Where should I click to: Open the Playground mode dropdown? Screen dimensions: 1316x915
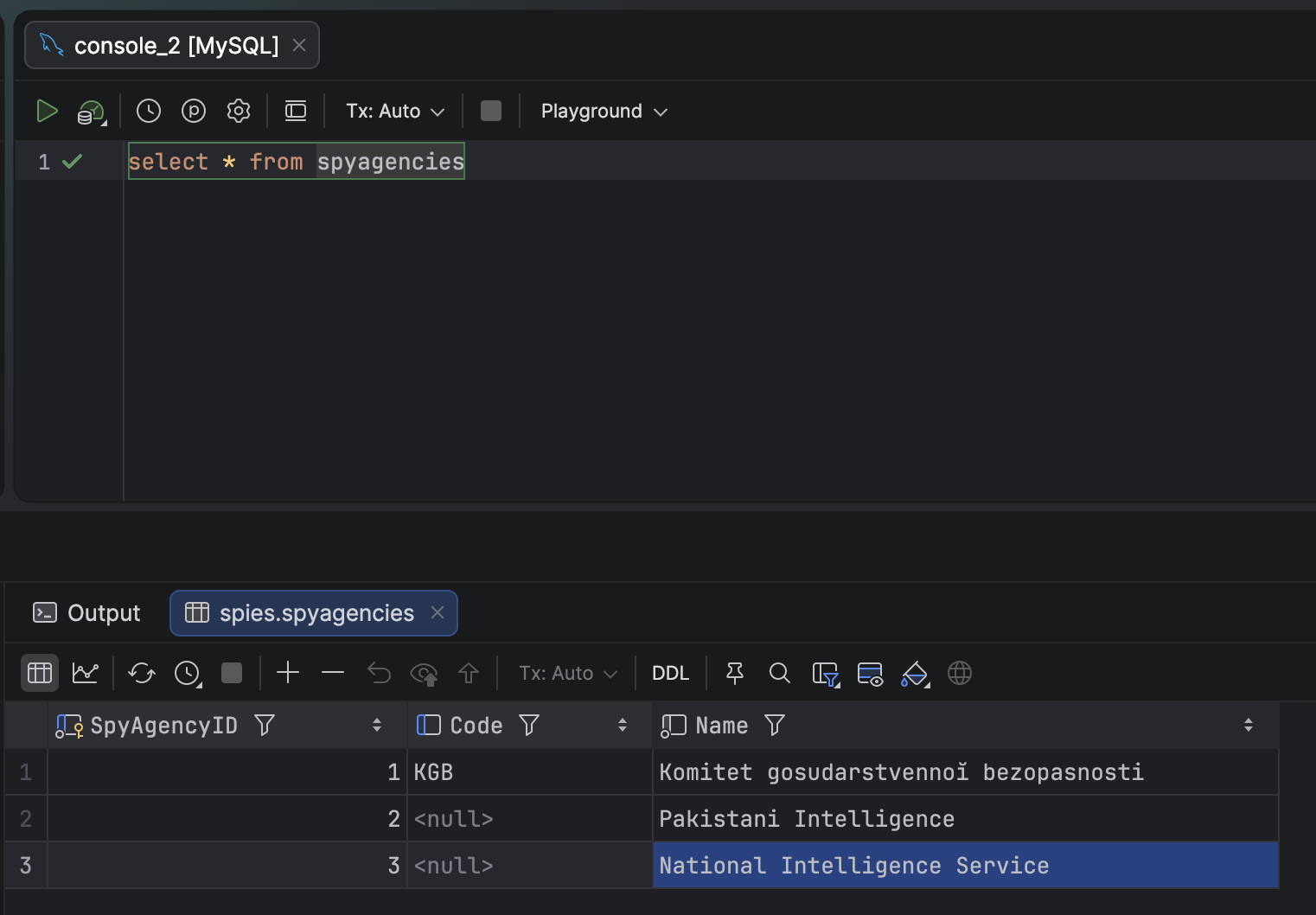(x=604, y=112)
